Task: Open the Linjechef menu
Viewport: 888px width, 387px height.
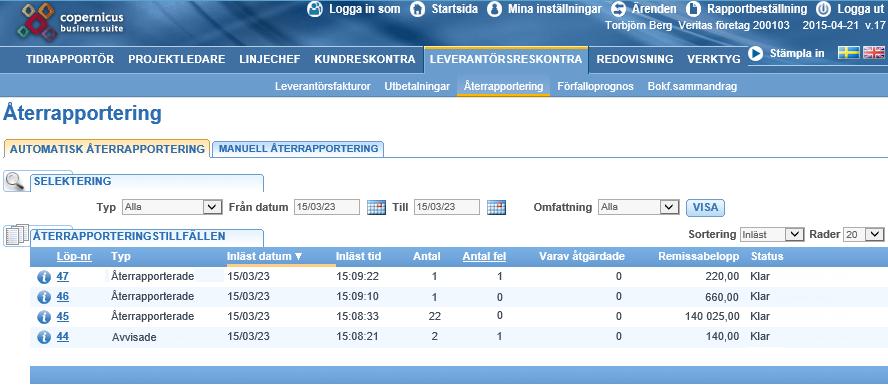Action: click(270, 59)
